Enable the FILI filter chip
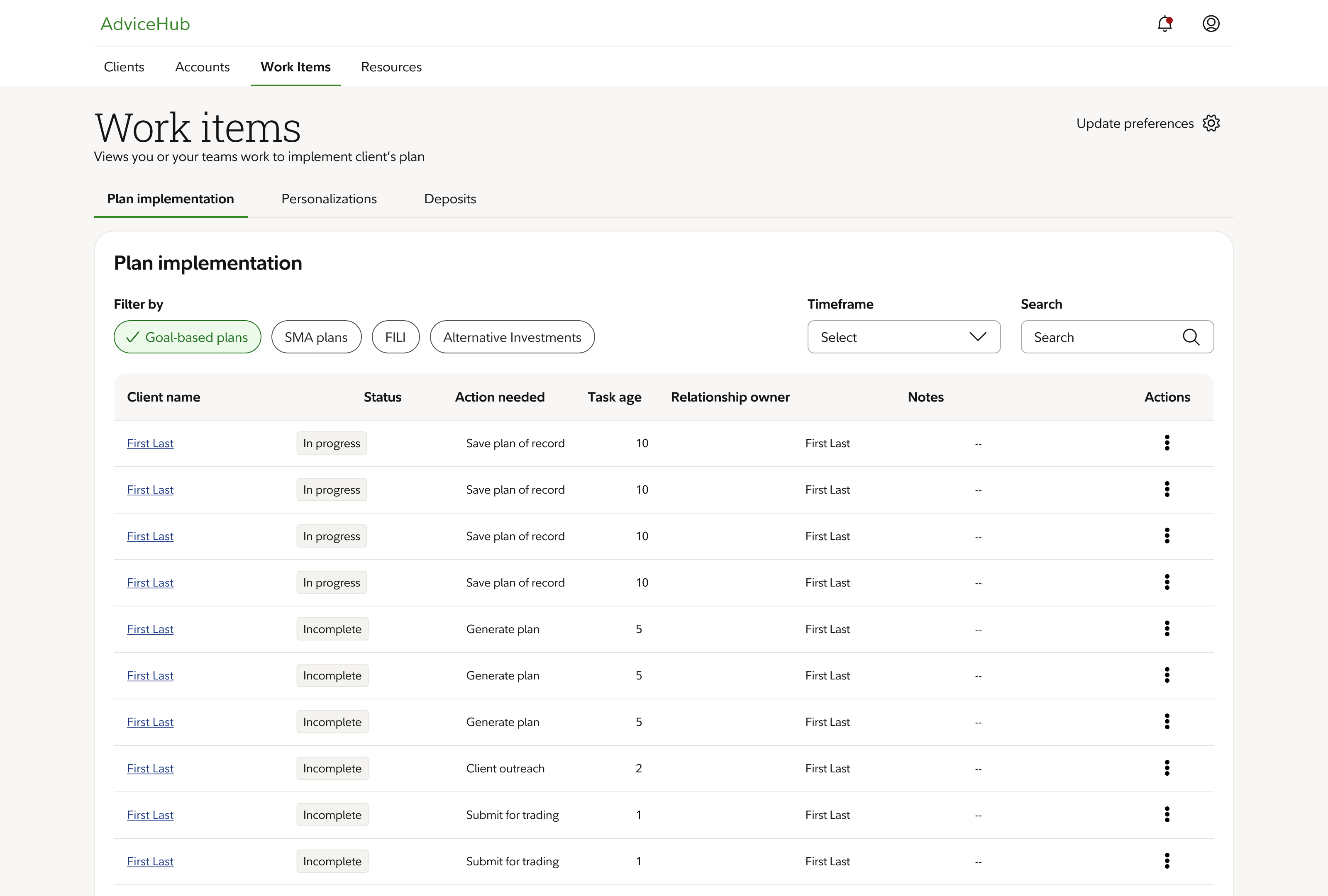This screenshot has width=1328, height=896. (395, 337)
